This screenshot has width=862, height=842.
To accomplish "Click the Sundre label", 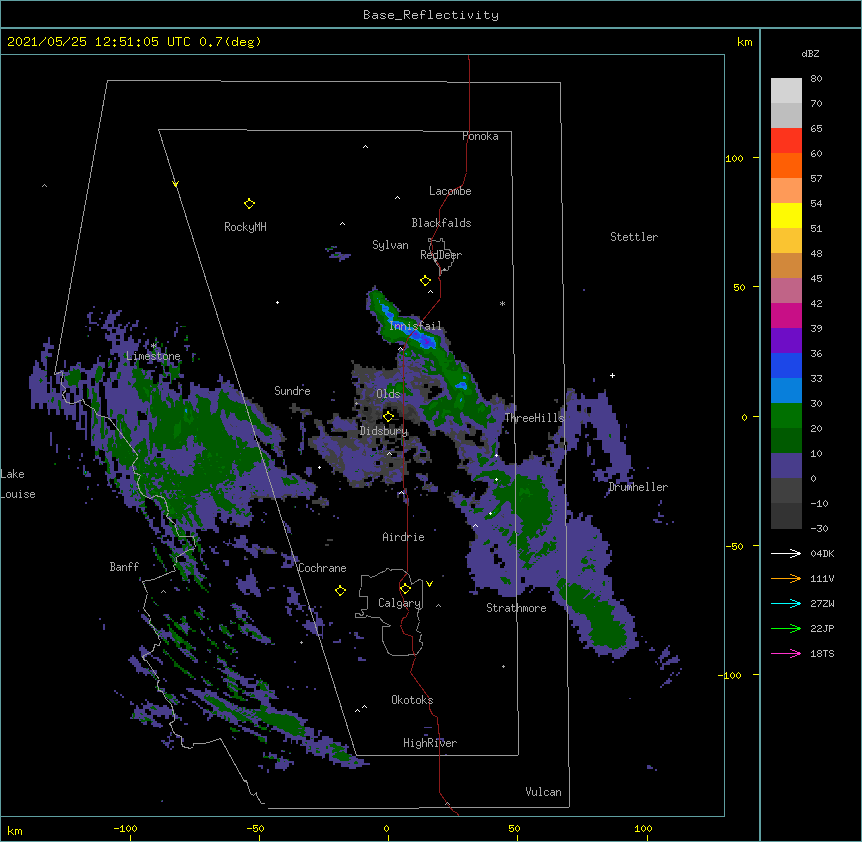I will pos(292,391).
